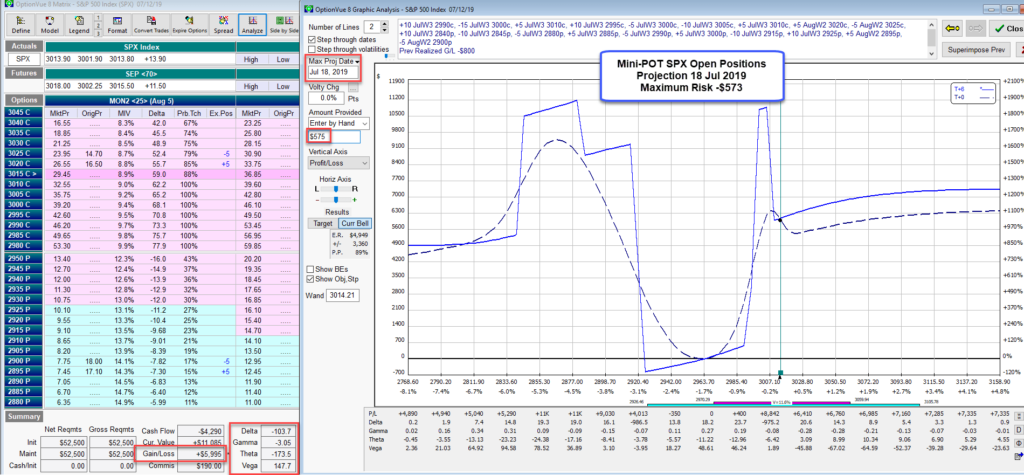This screenshot has width=1024, height=475.
Task: Enable the Show BEs checkbox
Action: [x=312, y=269]
